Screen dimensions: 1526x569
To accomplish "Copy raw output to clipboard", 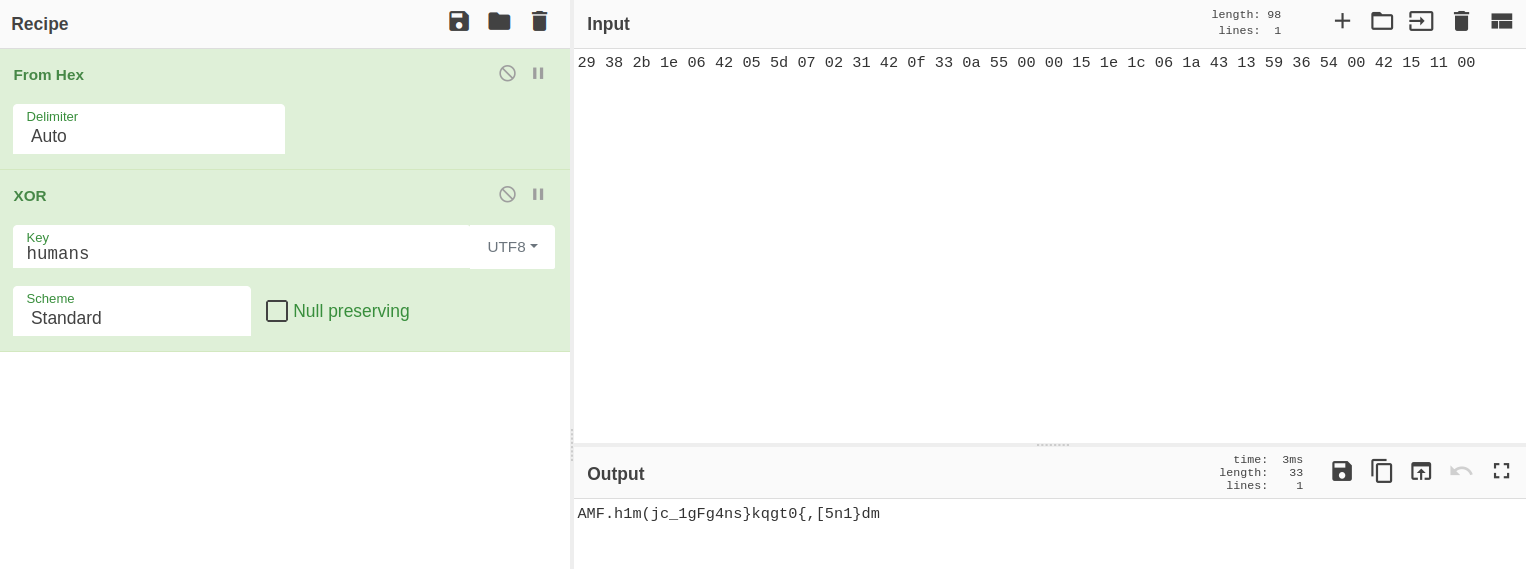I will tap(1382, 471).
